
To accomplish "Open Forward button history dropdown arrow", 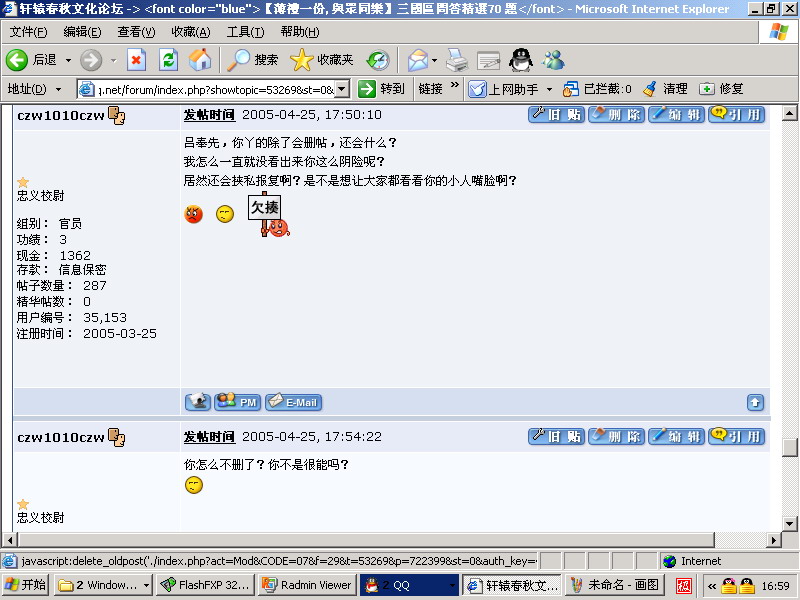I will tap(113, 60).
